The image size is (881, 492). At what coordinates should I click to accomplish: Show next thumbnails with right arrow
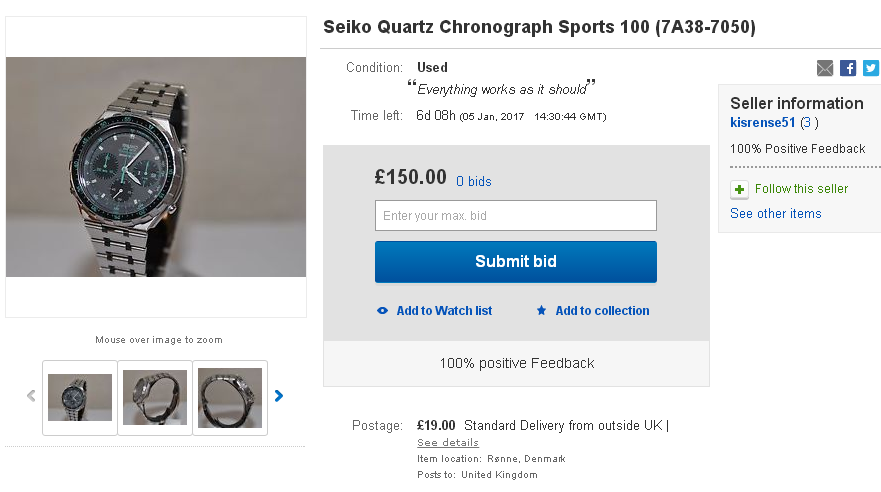point(279,396)
